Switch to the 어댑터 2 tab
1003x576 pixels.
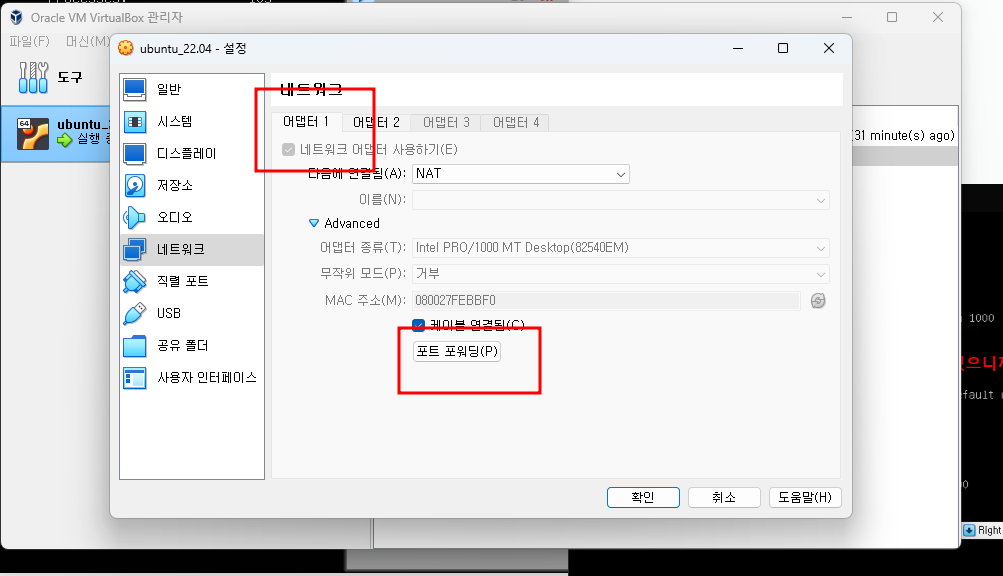pos(376,122)
